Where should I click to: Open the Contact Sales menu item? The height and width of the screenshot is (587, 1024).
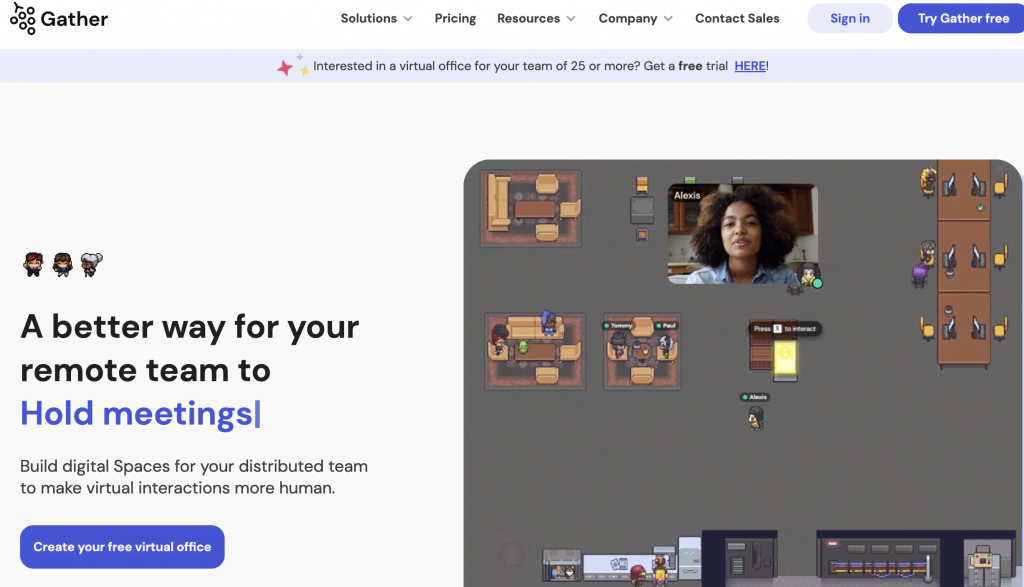(x=737, y=18)
